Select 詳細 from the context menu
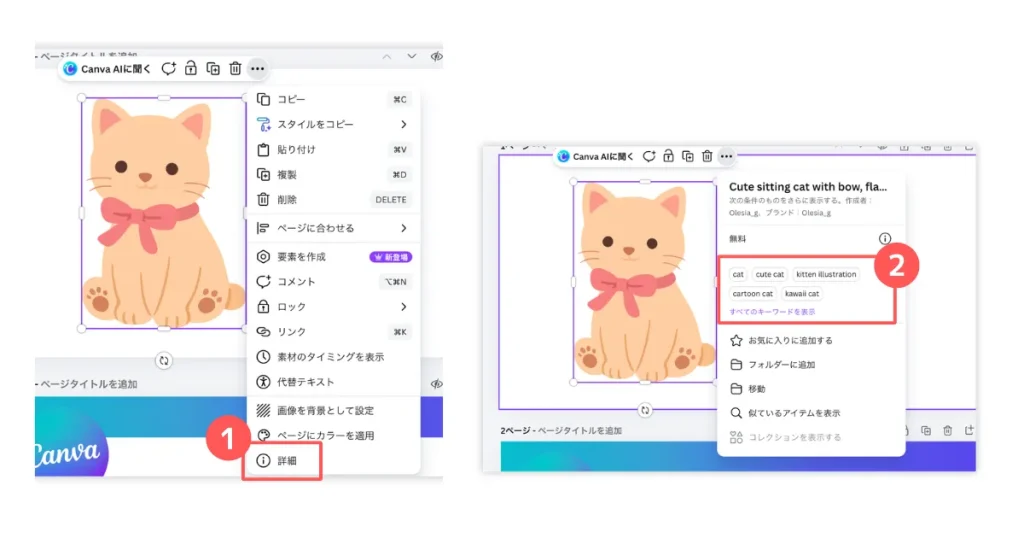Viewport: 1024px width, 538px height. [x=287, y=461]
